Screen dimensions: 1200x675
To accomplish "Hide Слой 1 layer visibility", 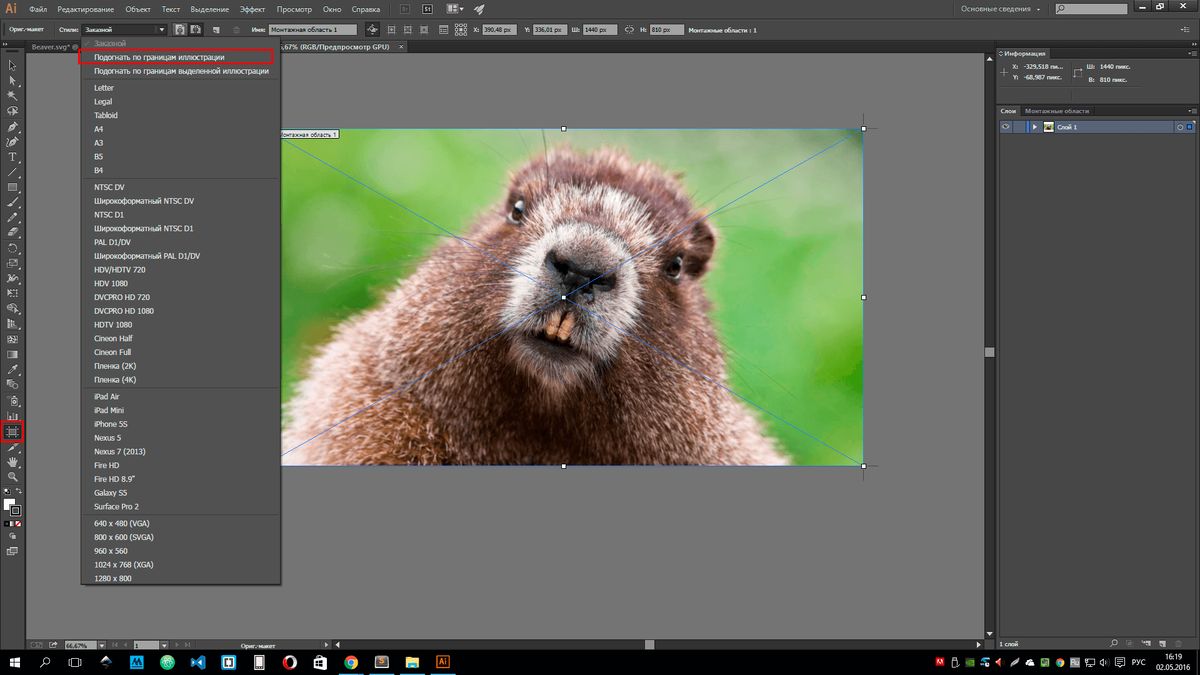I will click(x=1006, y=127).
